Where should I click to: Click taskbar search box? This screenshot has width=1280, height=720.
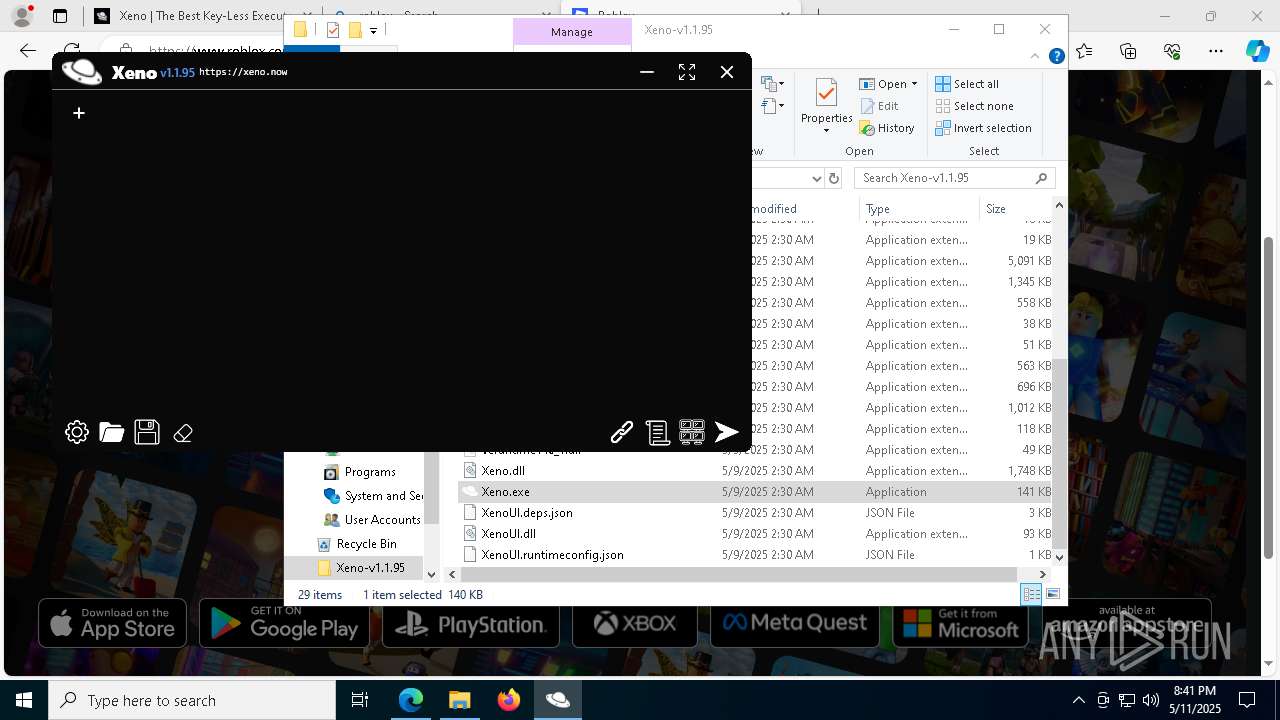pyautogui.click(x=192, y=700)
